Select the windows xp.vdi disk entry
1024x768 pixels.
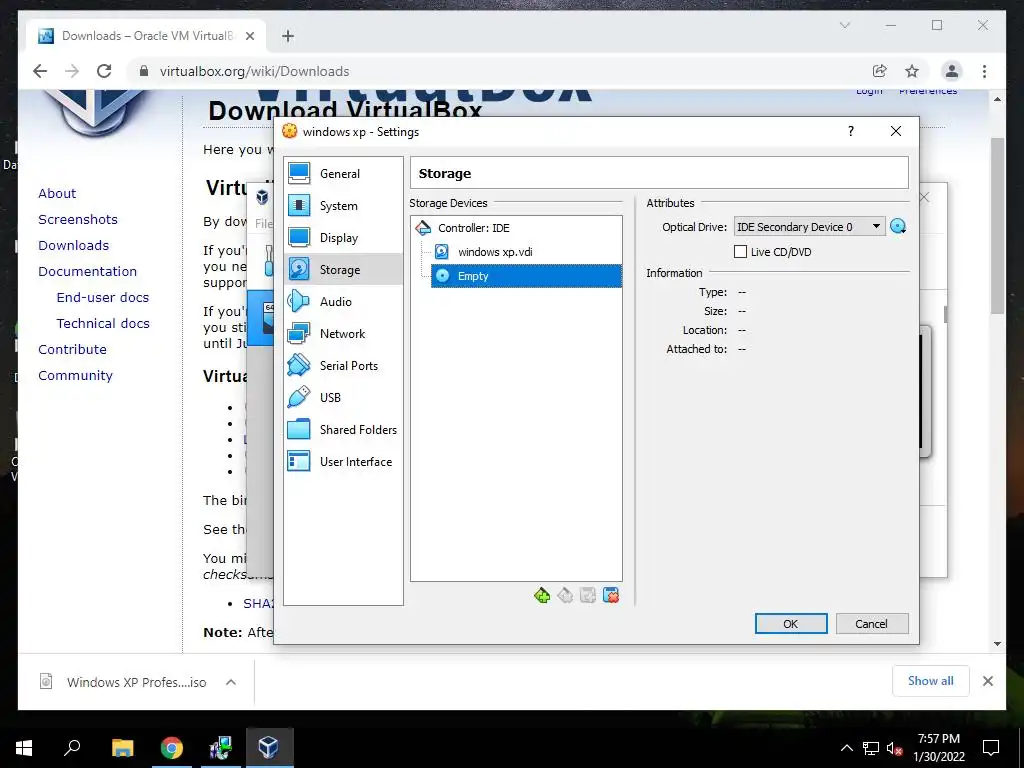(495, 252)
